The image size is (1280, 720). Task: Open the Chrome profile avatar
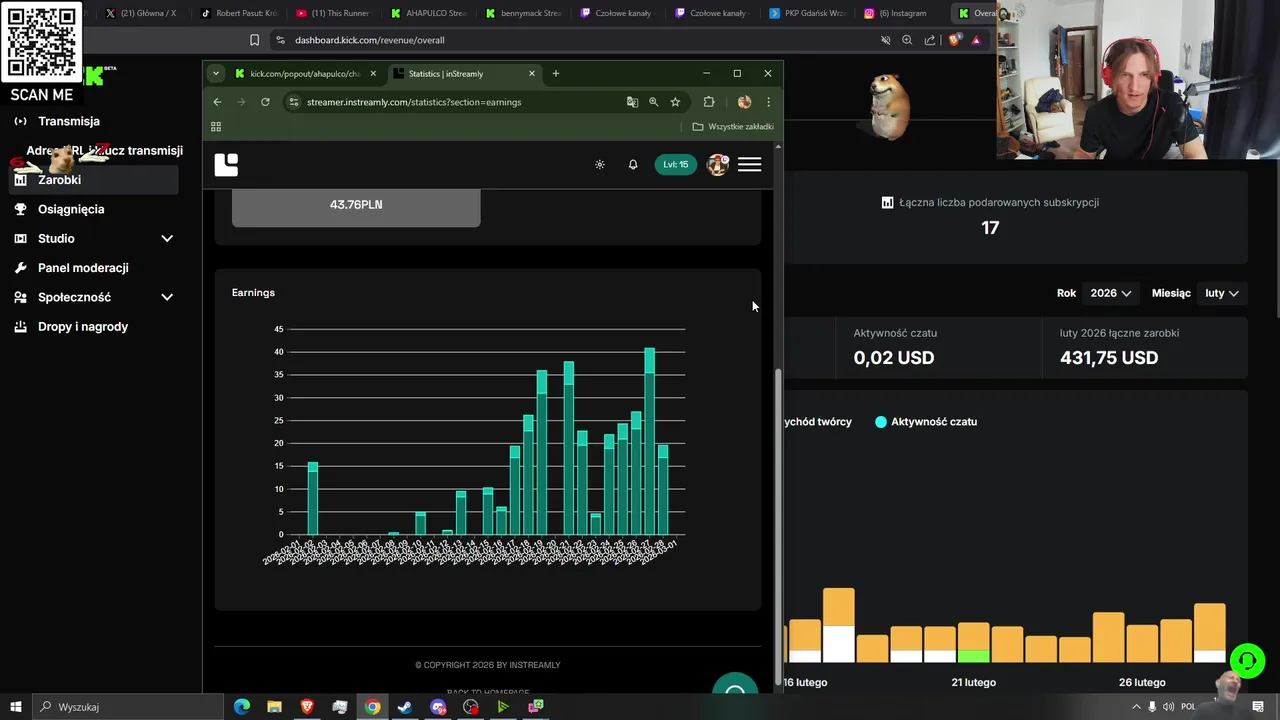[x=744, y=102]
